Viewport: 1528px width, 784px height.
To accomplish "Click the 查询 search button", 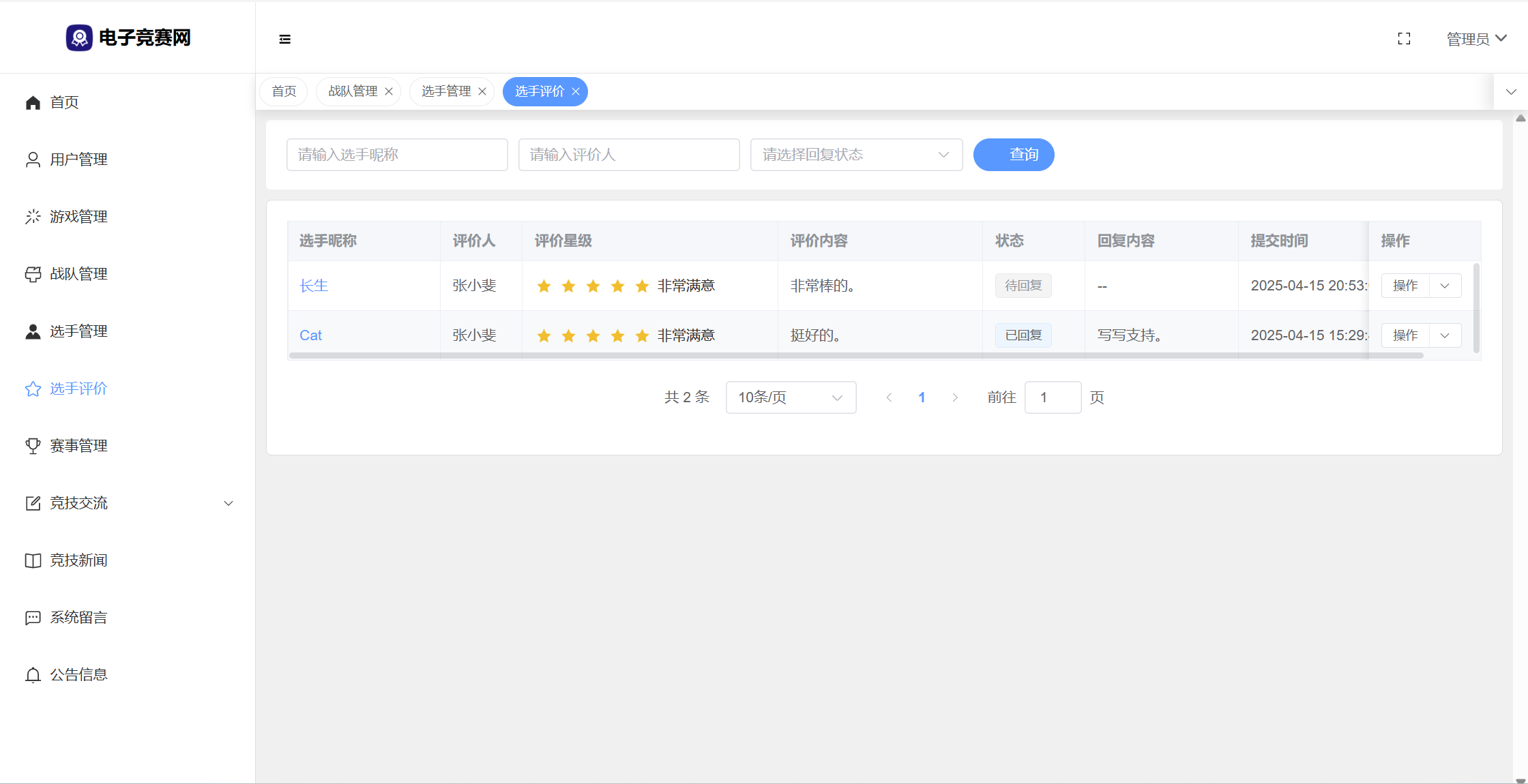I will click(x=1013, y=155).
